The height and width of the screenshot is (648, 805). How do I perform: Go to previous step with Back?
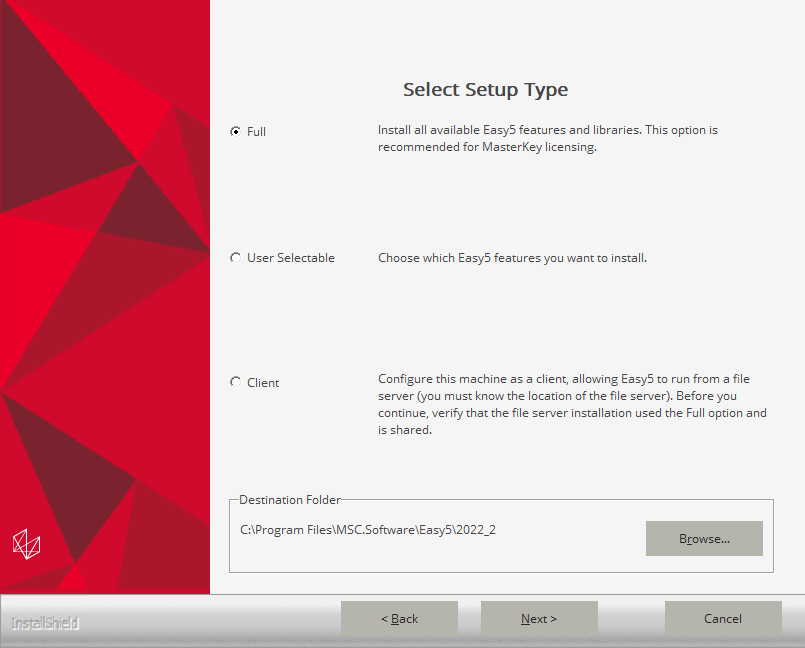click(399, 619)
